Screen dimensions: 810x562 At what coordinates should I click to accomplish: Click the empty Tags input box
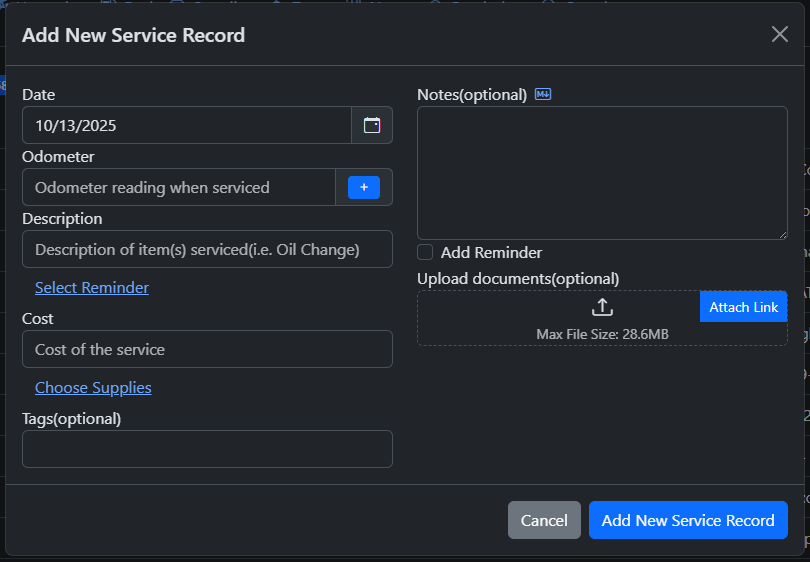coord(207,449)
